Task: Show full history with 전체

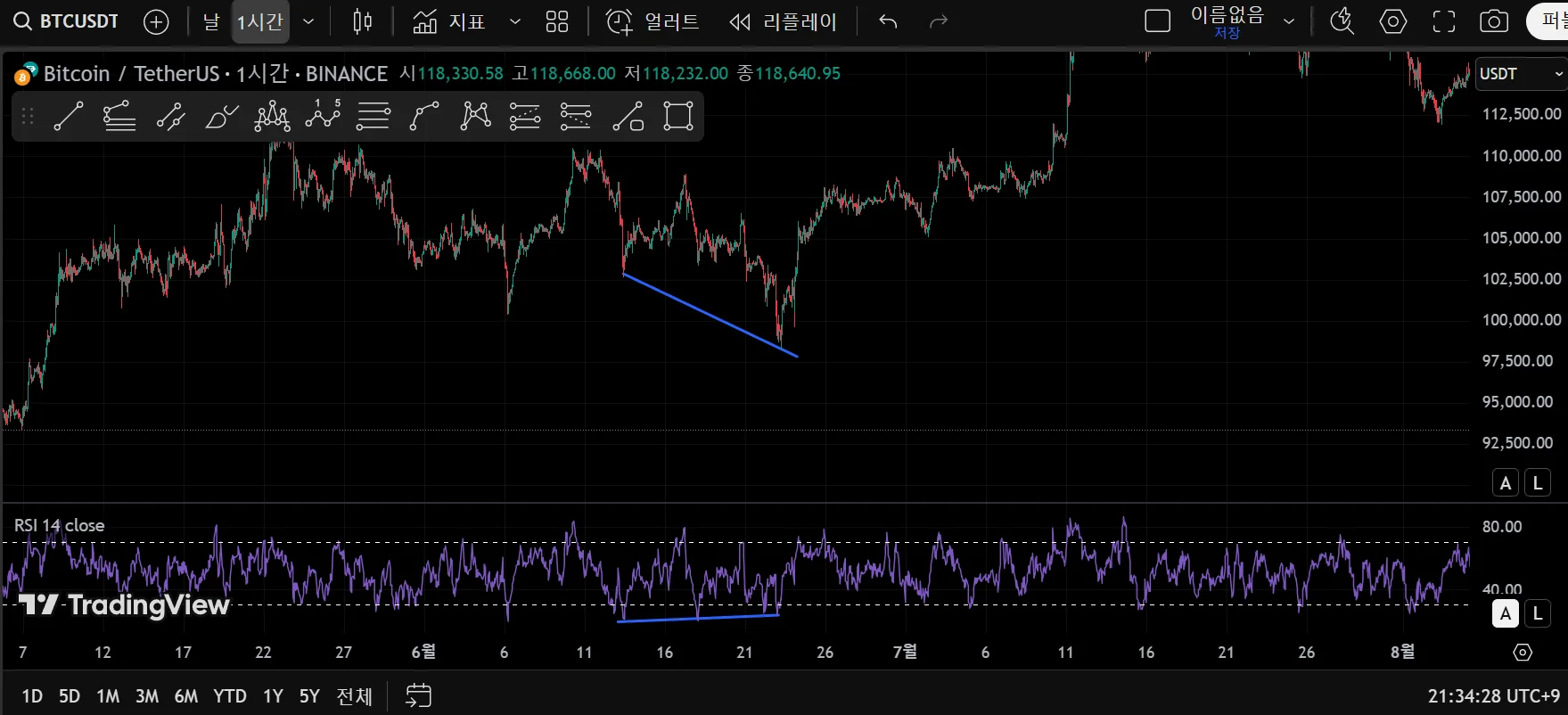Action: (x=354, y=696)
